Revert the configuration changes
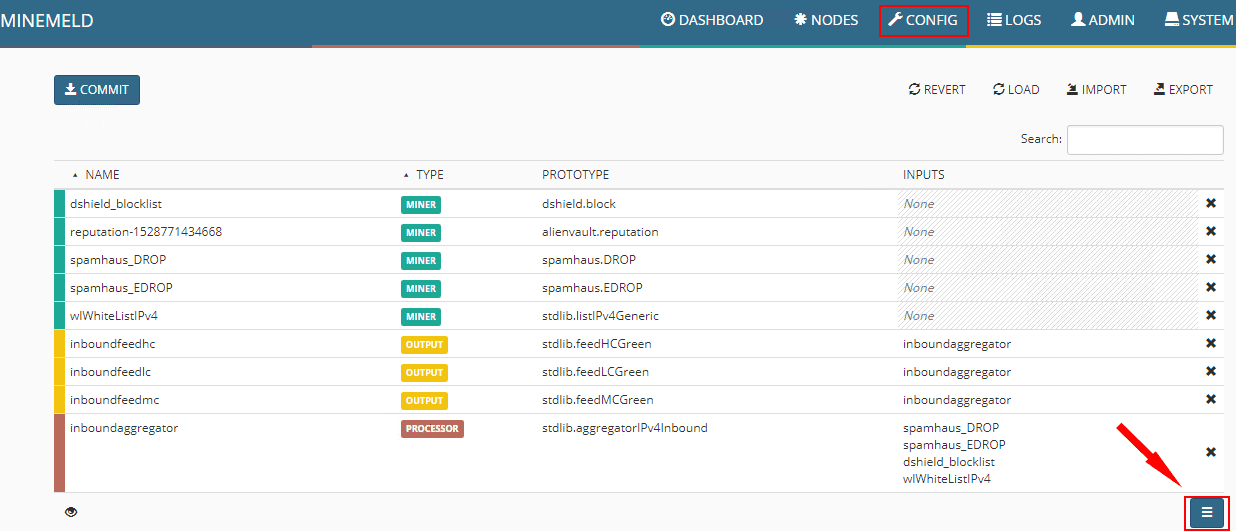 pos(937,90)
